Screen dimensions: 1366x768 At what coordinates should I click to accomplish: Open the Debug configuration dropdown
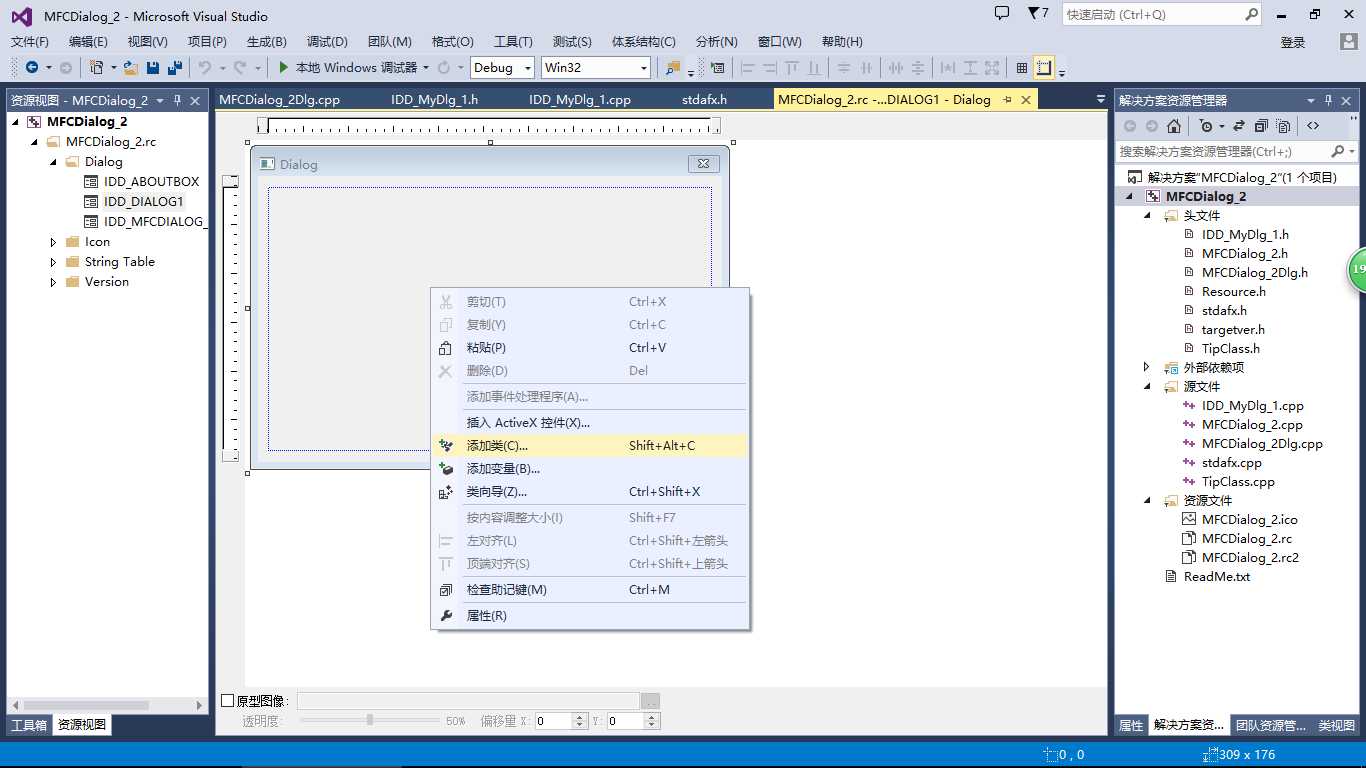pyautogui.click(x=503, y=67)
